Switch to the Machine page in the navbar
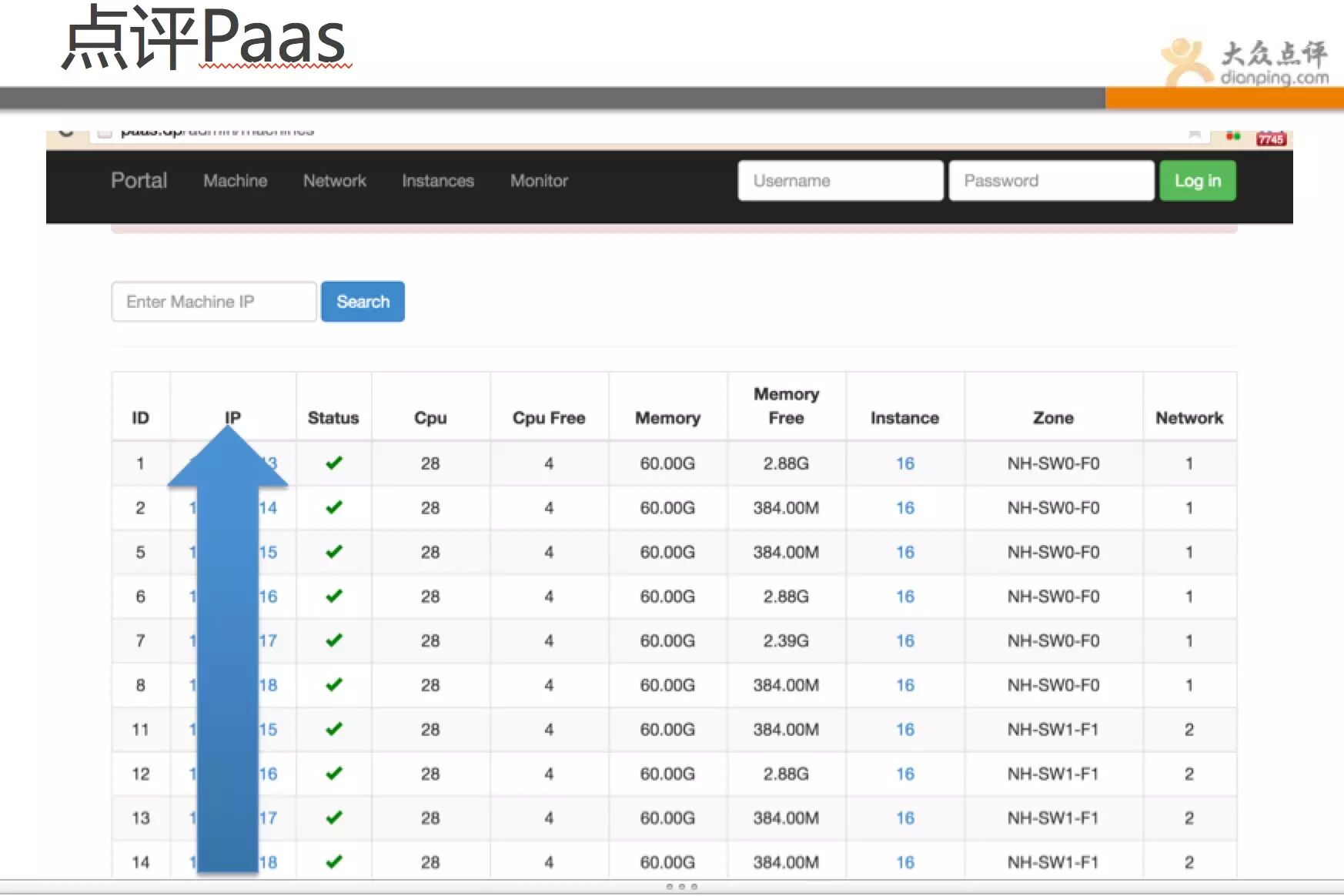Viewport: 1344px width, 896px height. tap(235, 181)
